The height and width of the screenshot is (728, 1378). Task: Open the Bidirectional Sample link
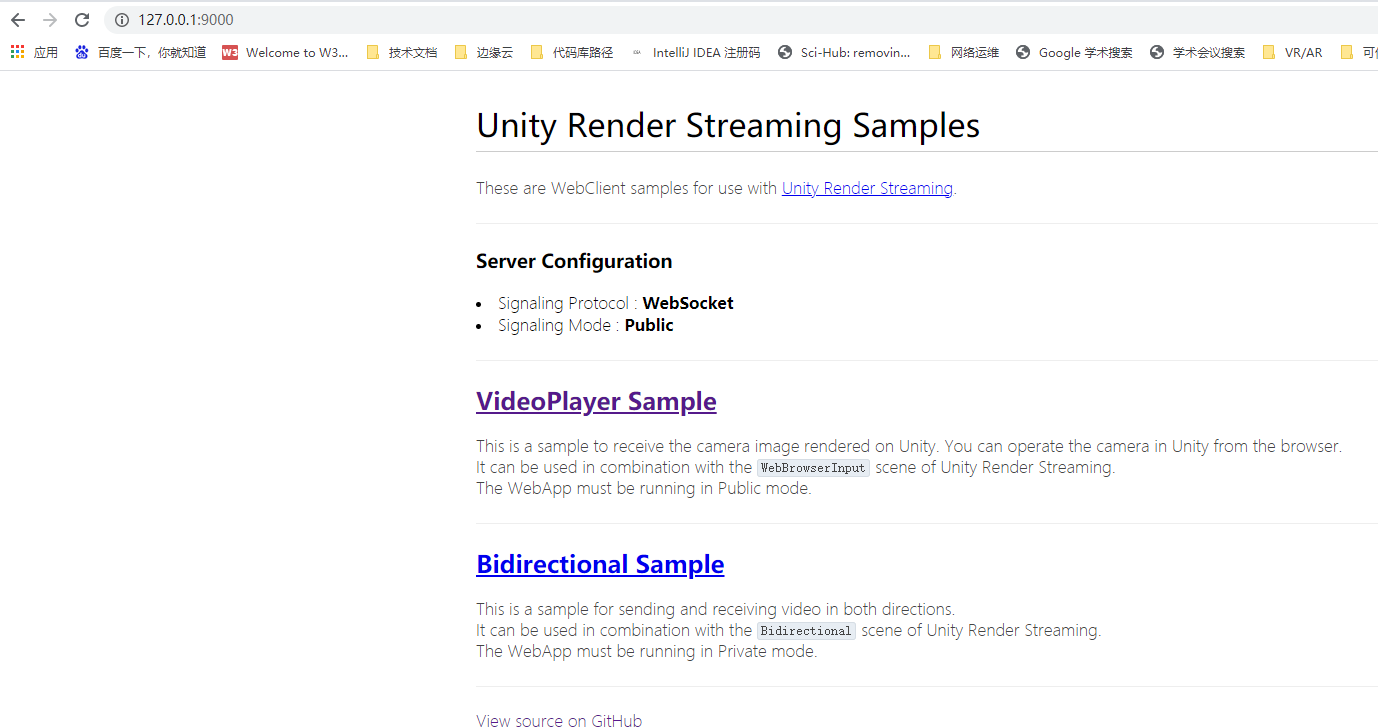pos(600,564)
